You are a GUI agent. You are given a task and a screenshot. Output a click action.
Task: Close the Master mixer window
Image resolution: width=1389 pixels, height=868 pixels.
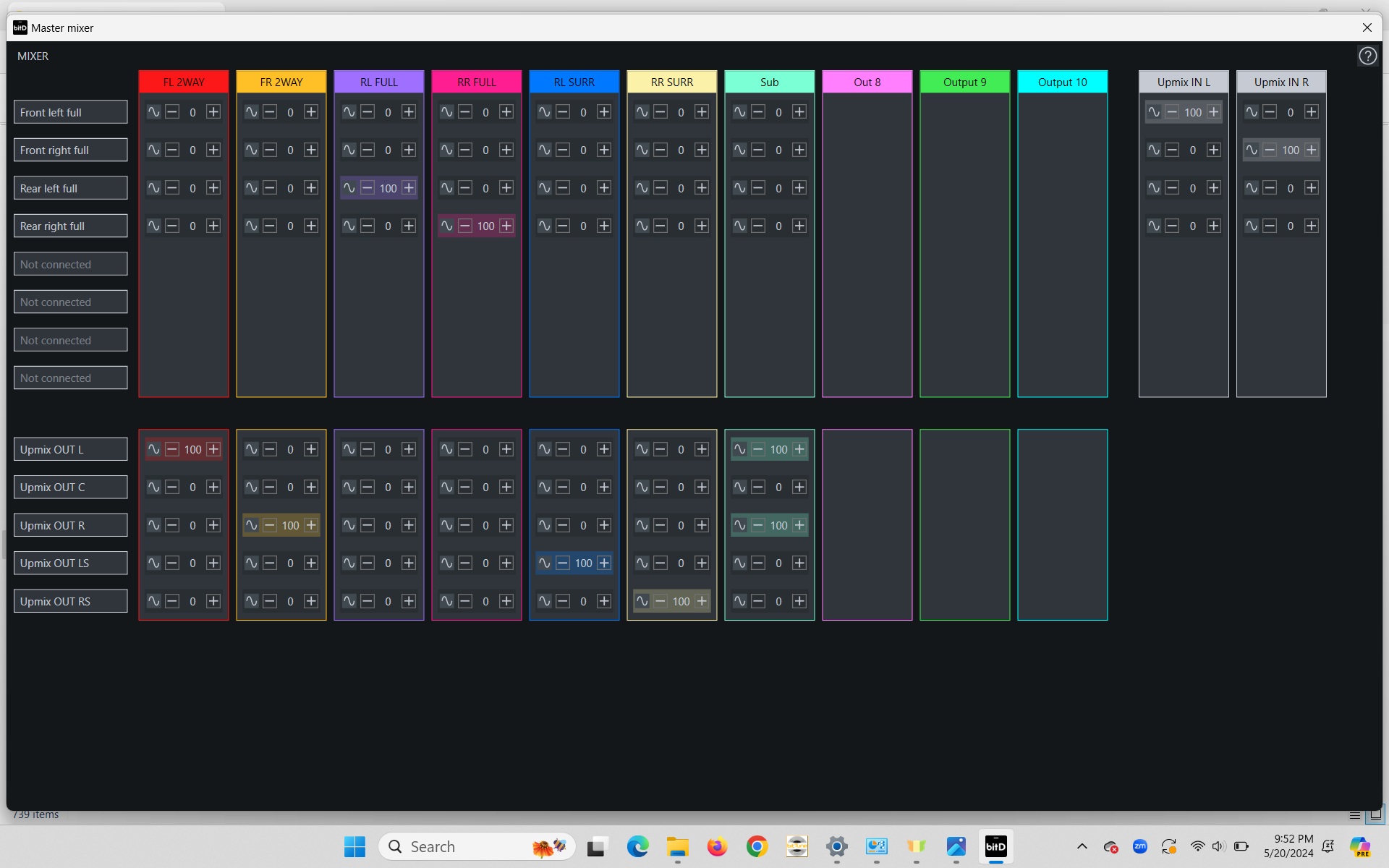[1367, 27]
